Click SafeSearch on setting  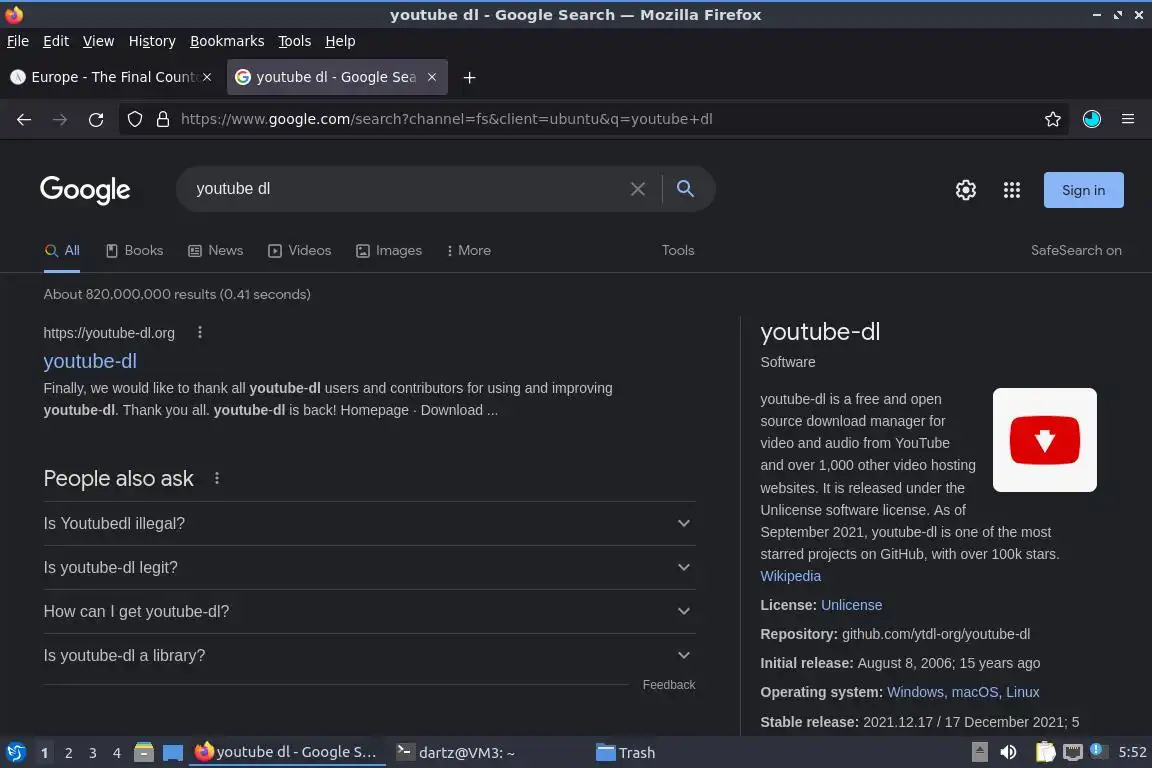pos(1076,251)
